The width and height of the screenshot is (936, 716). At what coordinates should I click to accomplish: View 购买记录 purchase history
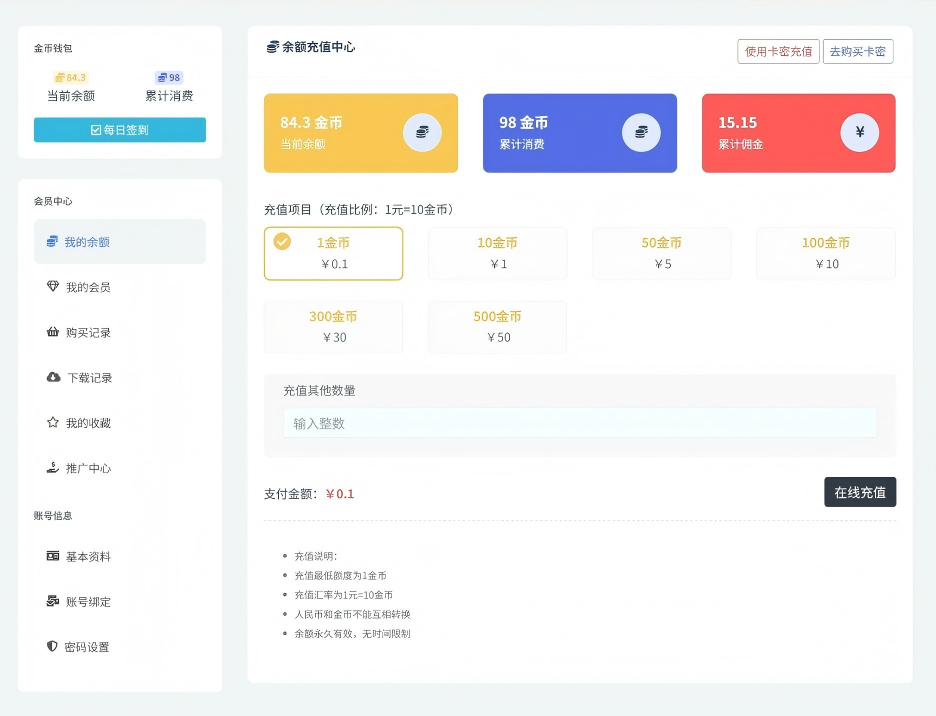(x=119, y=331)
